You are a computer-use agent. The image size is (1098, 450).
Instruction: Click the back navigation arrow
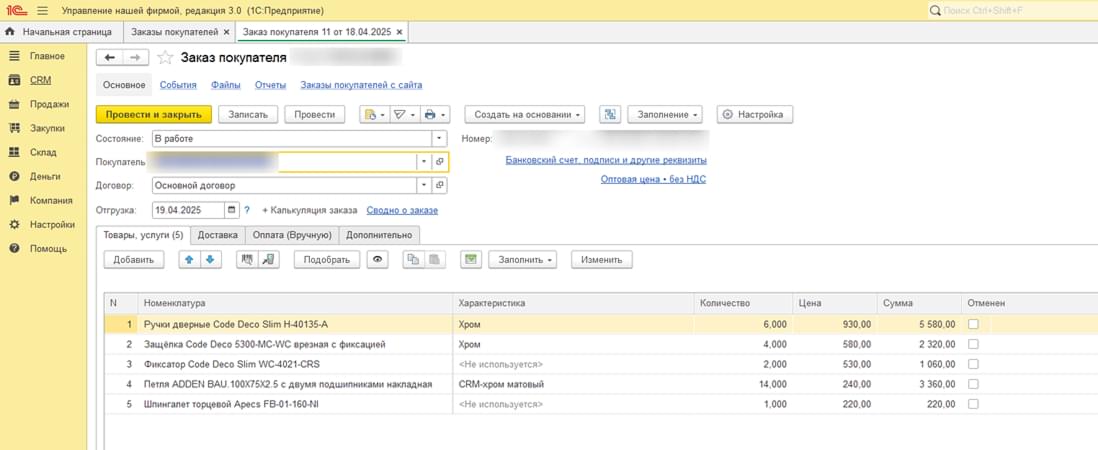(x=110, y=58)
